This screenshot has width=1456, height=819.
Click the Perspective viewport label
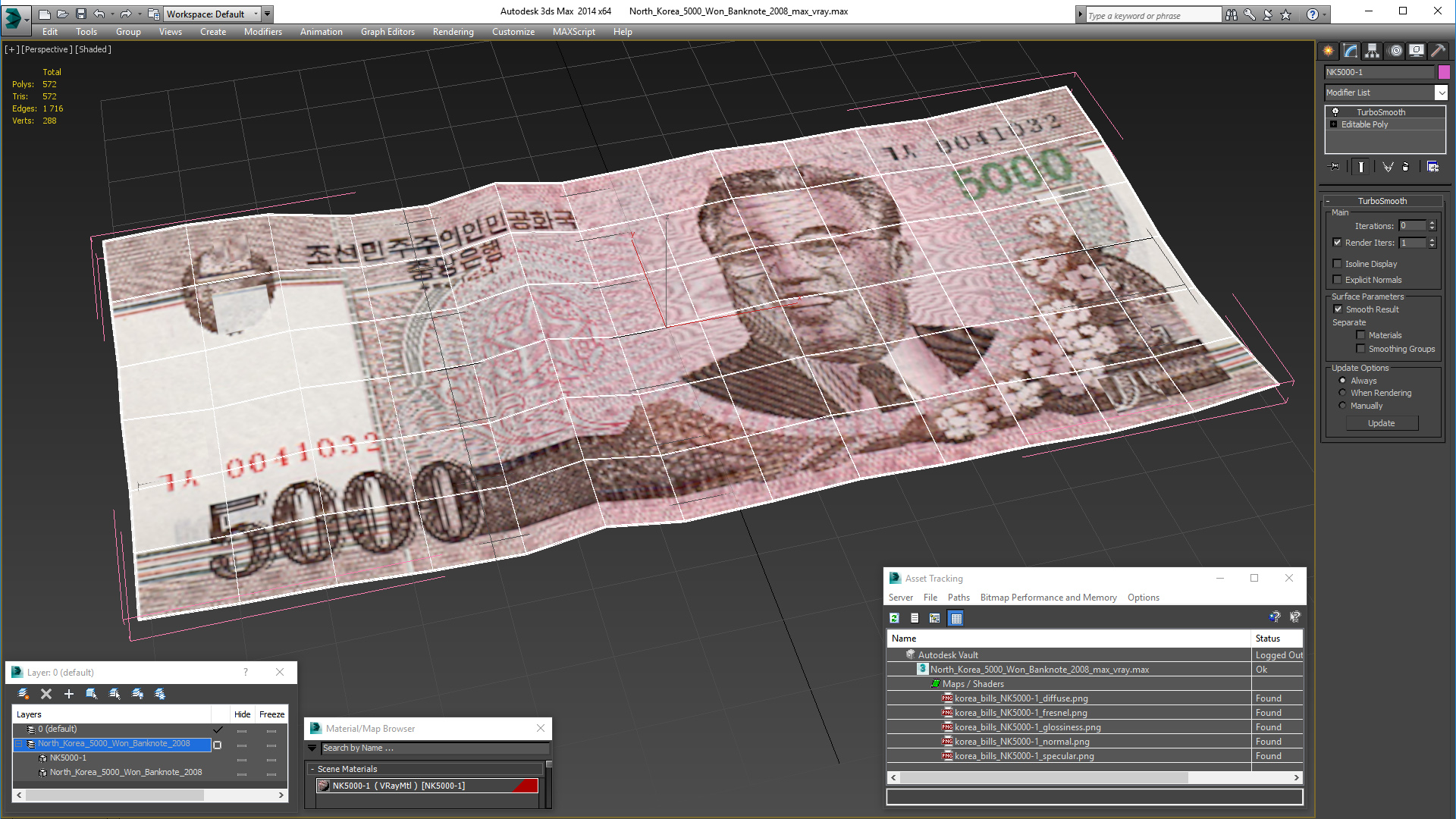tap(47, 49)
